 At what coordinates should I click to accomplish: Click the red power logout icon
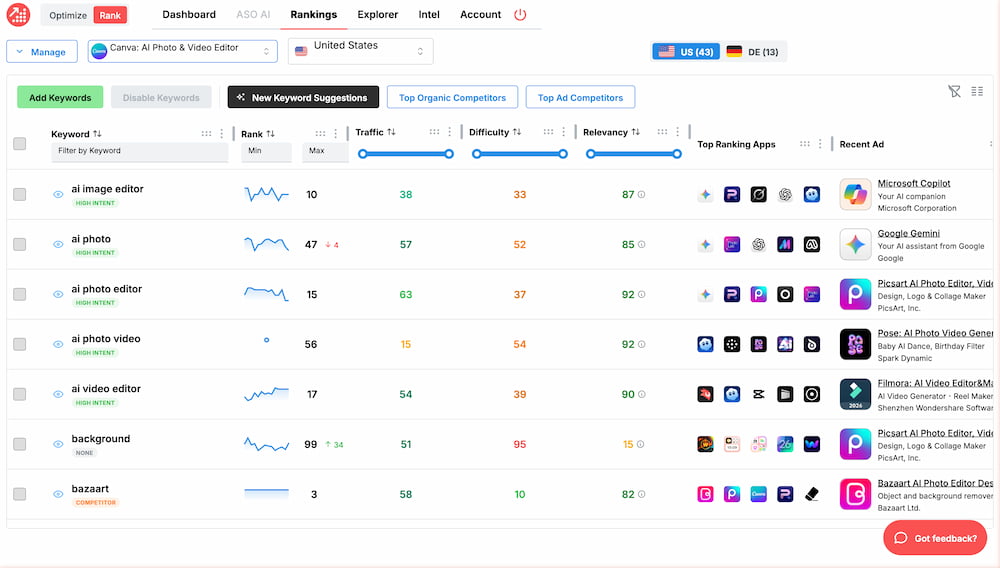520,15
